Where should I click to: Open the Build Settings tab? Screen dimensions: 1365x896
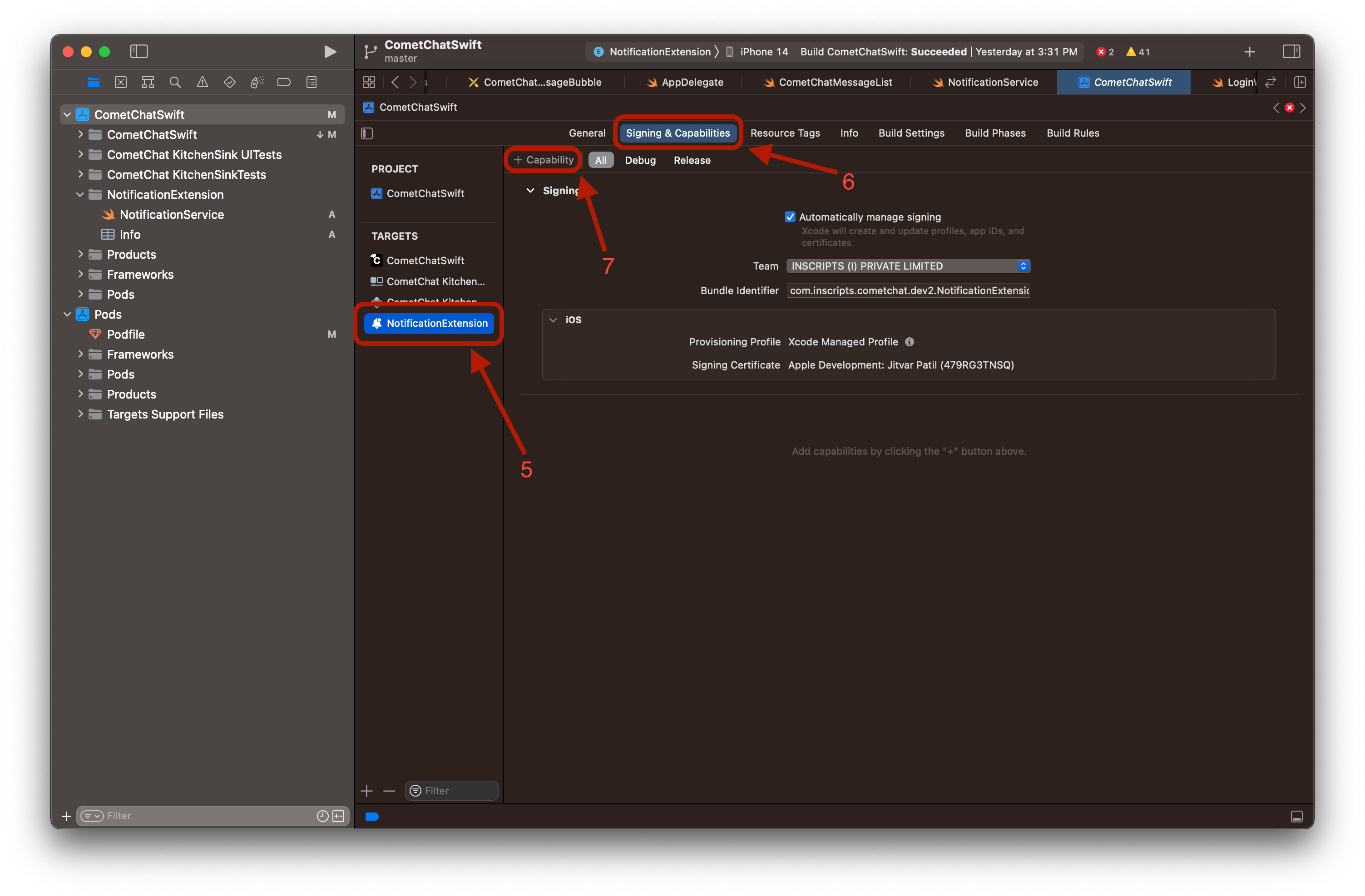(911, 133)
